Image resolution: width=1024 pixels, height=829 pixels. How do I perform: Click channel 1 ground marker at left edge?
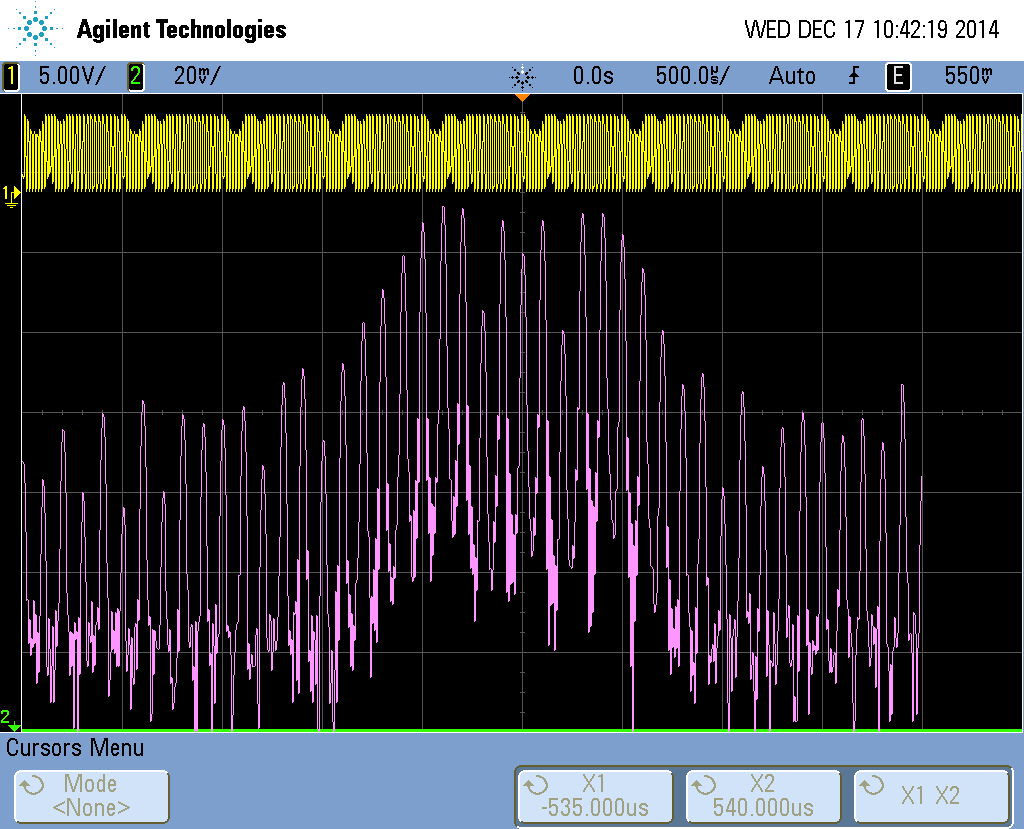click(11, 194)
